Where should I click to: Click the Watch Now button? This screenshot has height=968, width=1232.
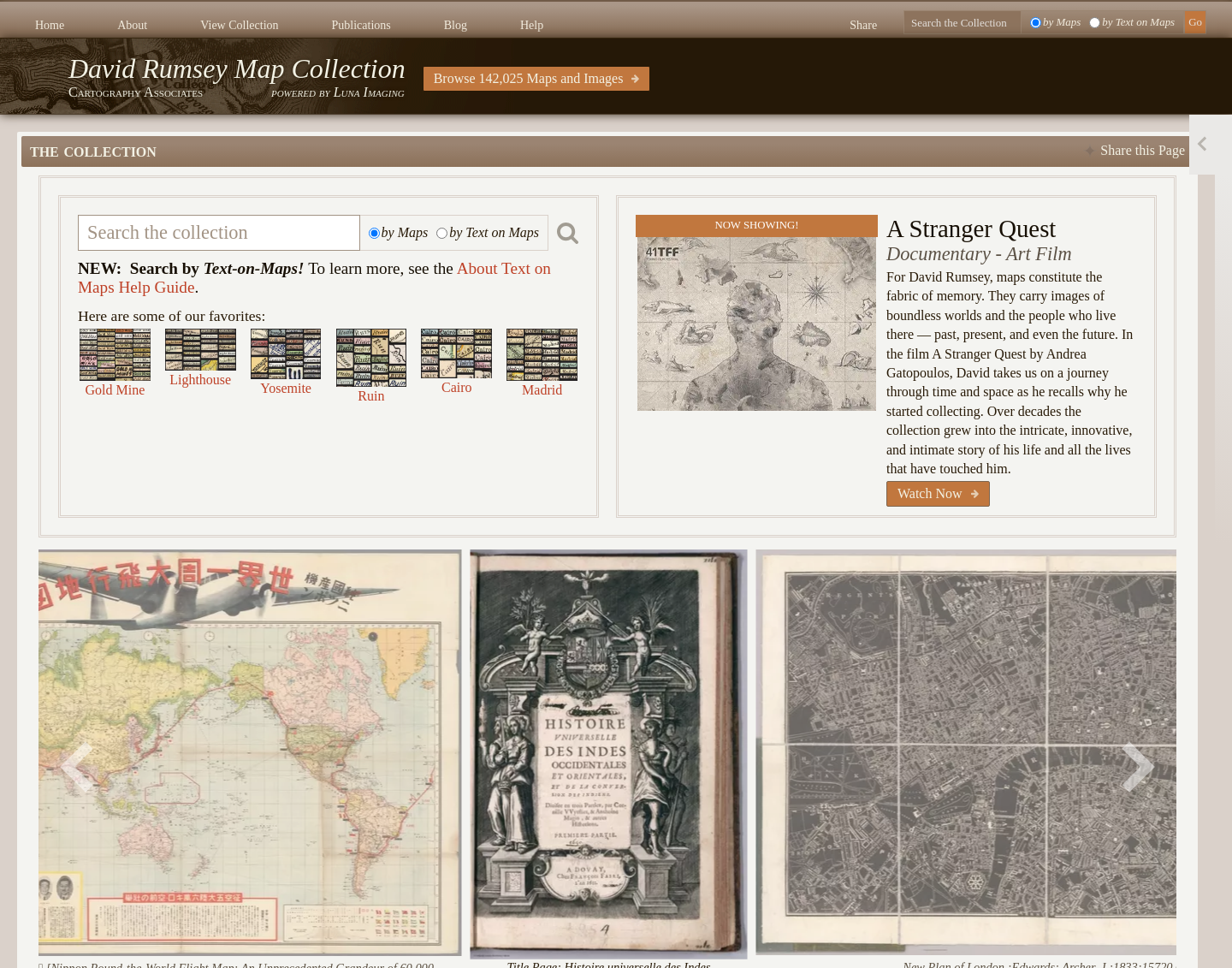click(x=938, y=494)
